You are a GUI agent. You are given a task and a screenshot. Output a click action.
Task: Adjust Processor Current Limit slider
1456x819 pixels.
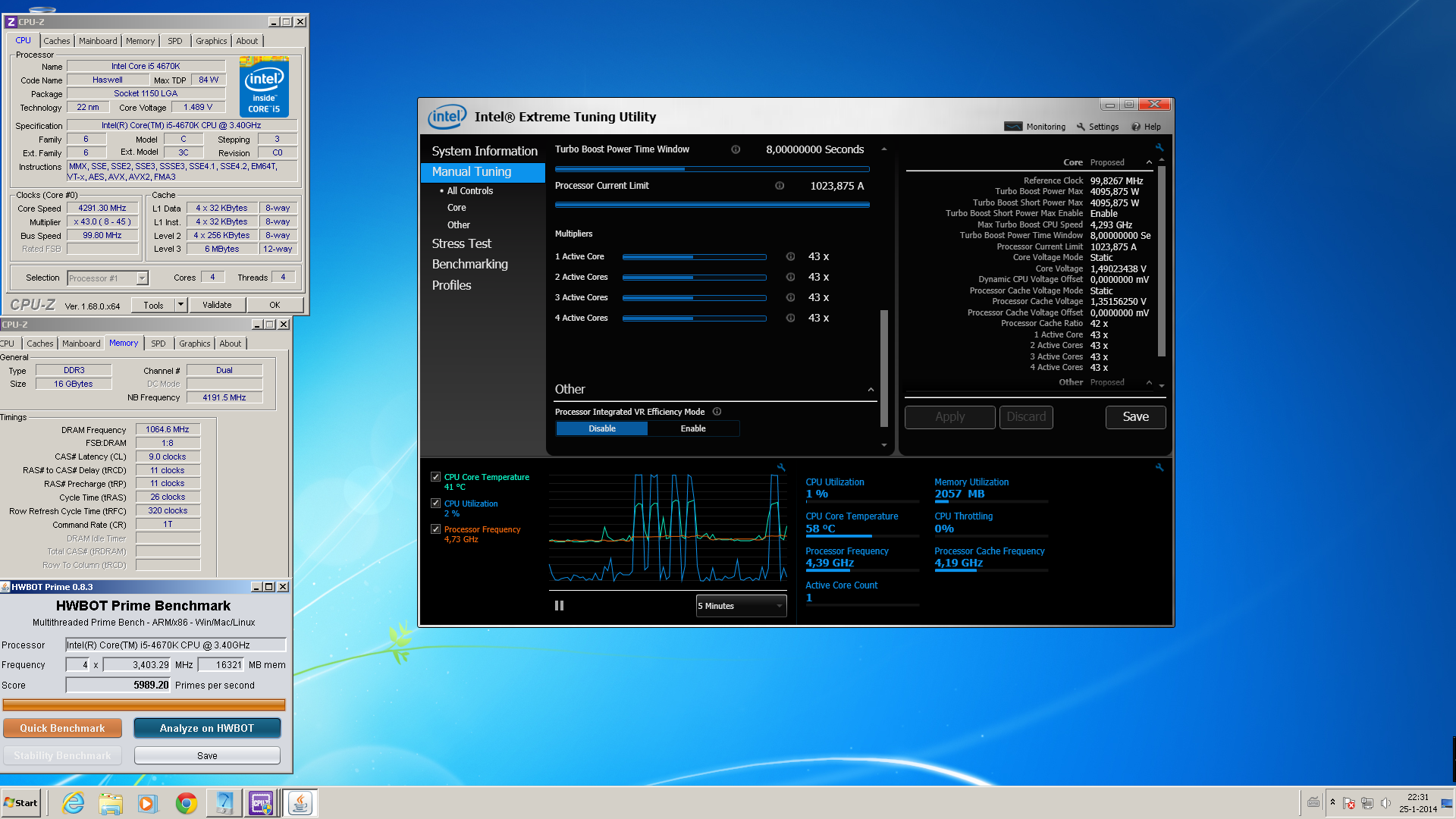click(x=712, y=205)
